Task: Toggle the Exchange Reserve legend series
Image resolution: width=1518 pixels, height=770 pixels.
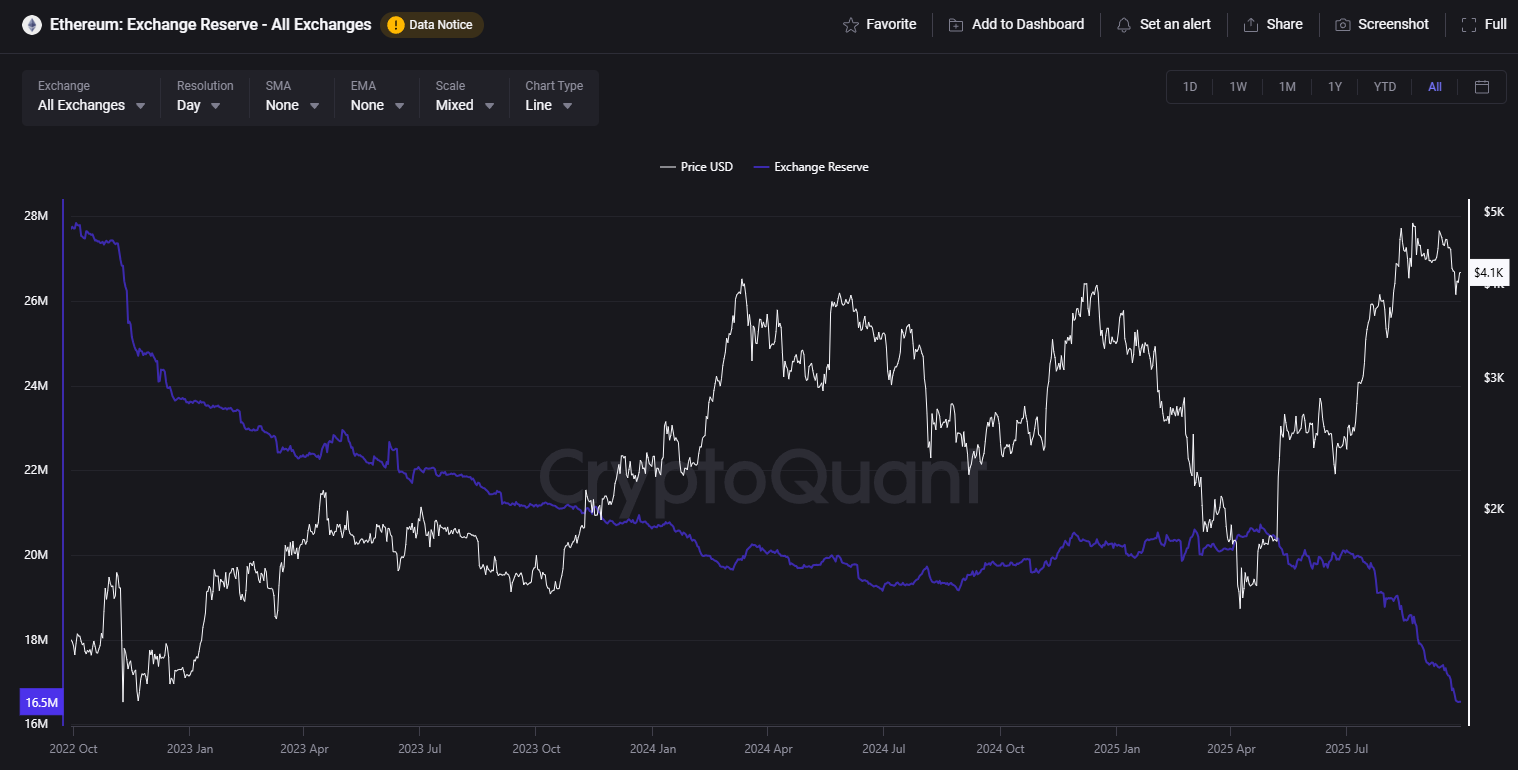Action: [811, 167]
